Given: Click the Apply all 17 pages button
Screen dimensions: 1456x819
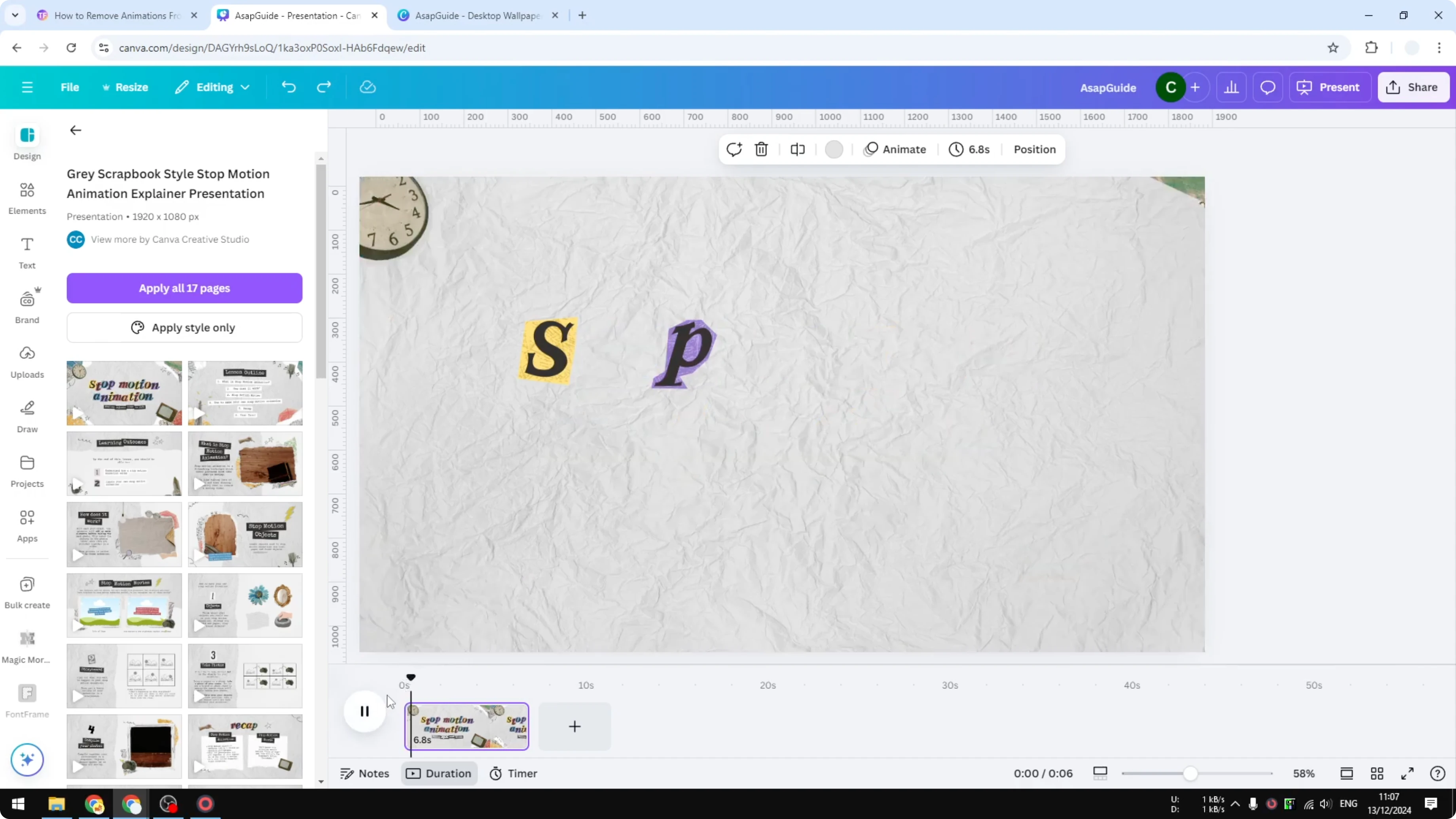Looking at the screenshot, I should click(184, 288).
